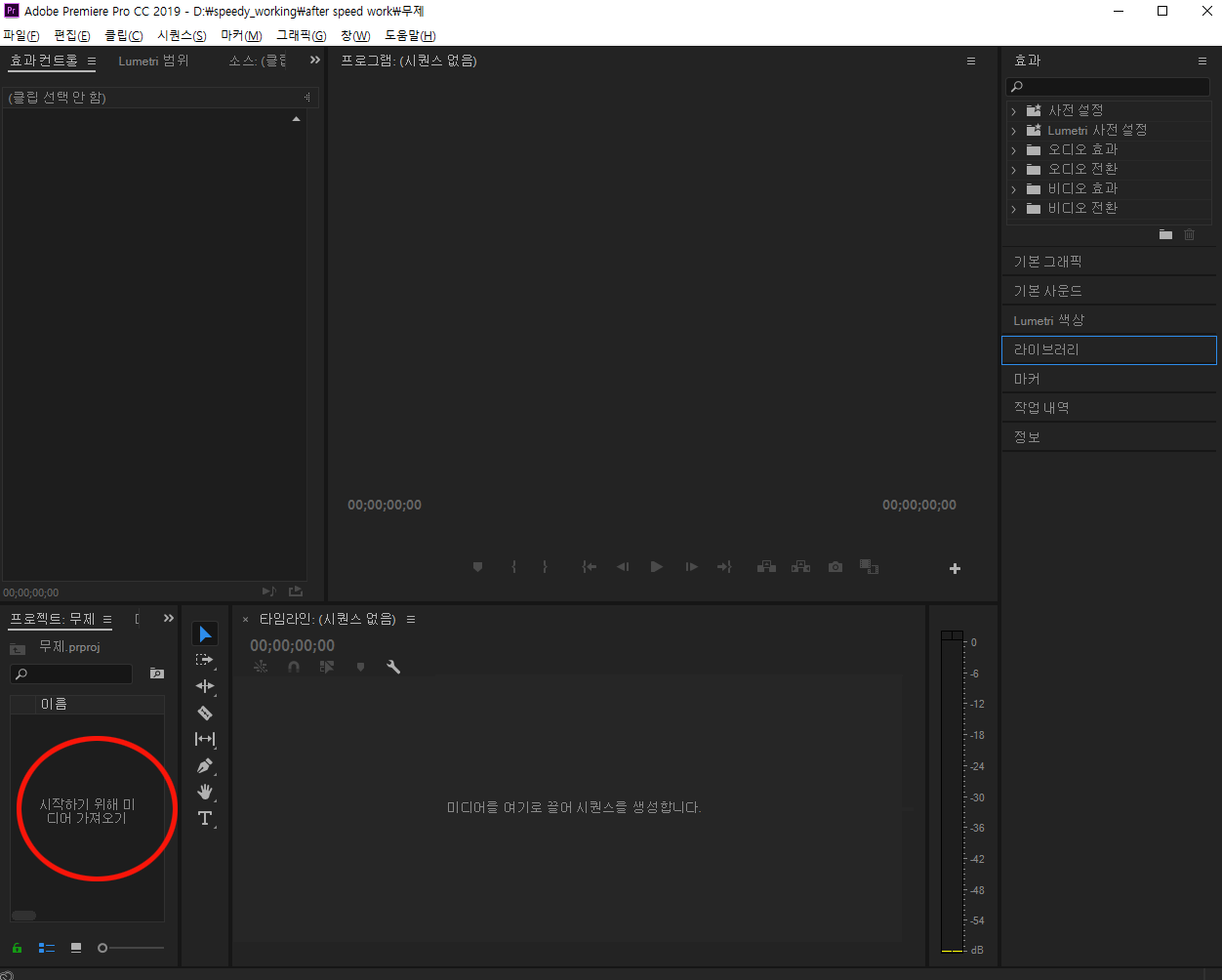This screenshot has height=980, width=1222.
Task: Select the Hand tool
Action: coord(205,792)
